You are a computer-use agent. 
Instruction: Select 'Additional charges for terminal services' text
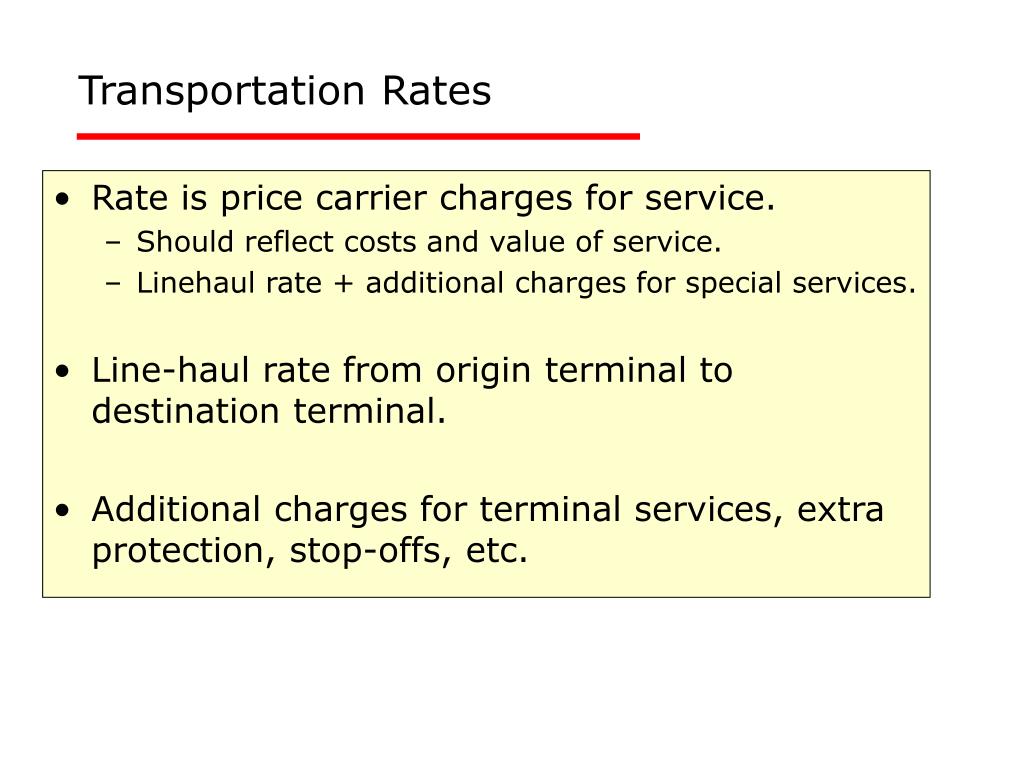438,509
